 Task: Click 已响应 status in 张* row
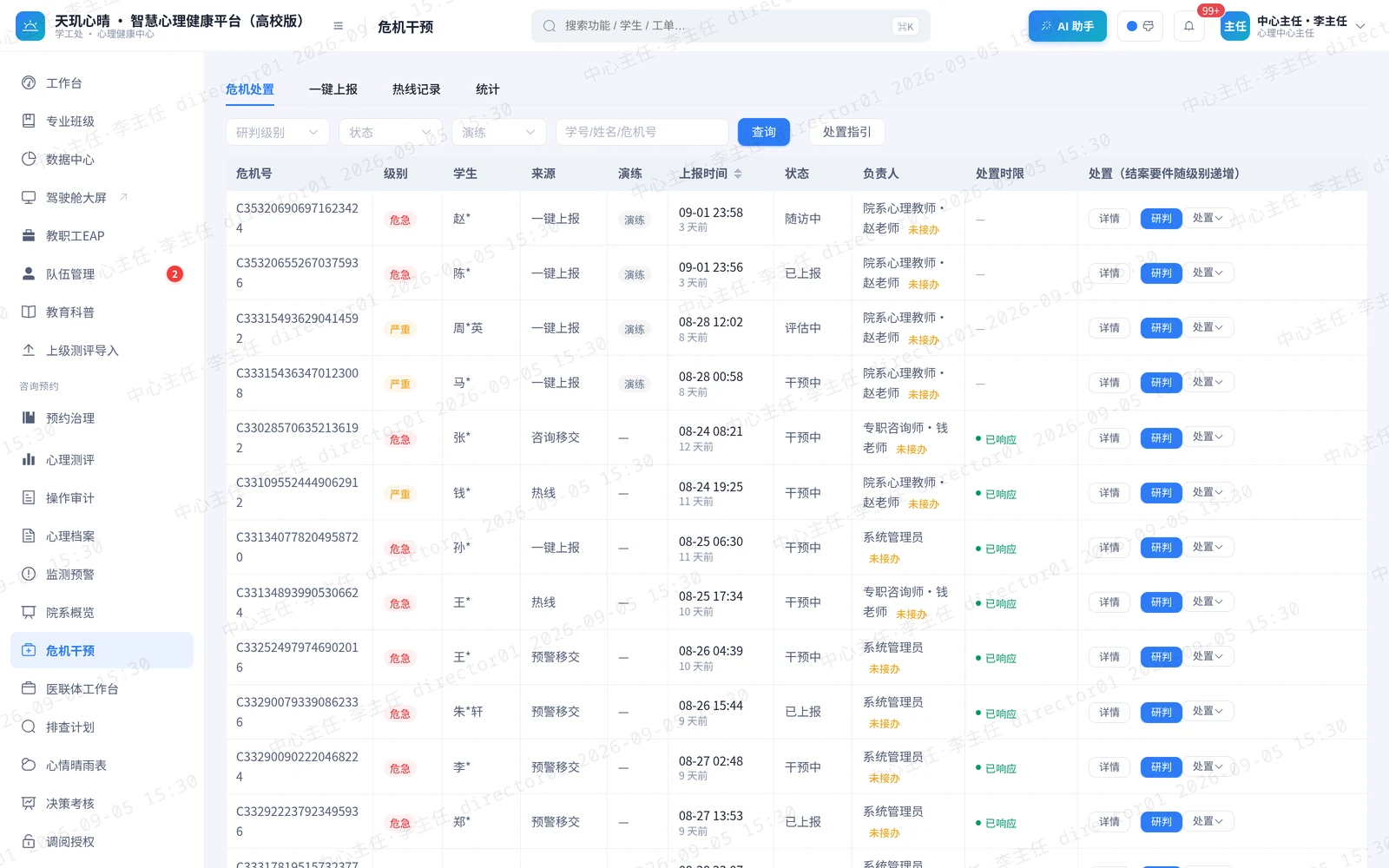997,439
